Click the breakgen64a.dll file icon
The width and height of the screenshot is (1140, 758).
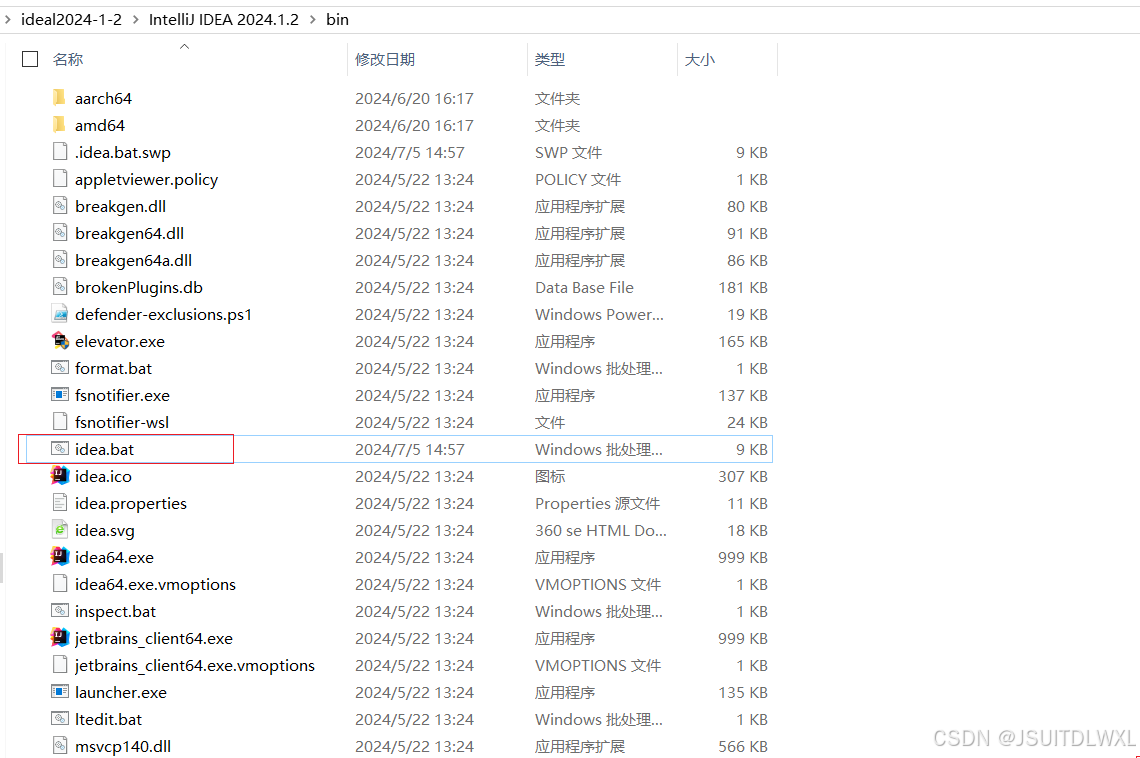pyautogui.click(x=60, y=259)
